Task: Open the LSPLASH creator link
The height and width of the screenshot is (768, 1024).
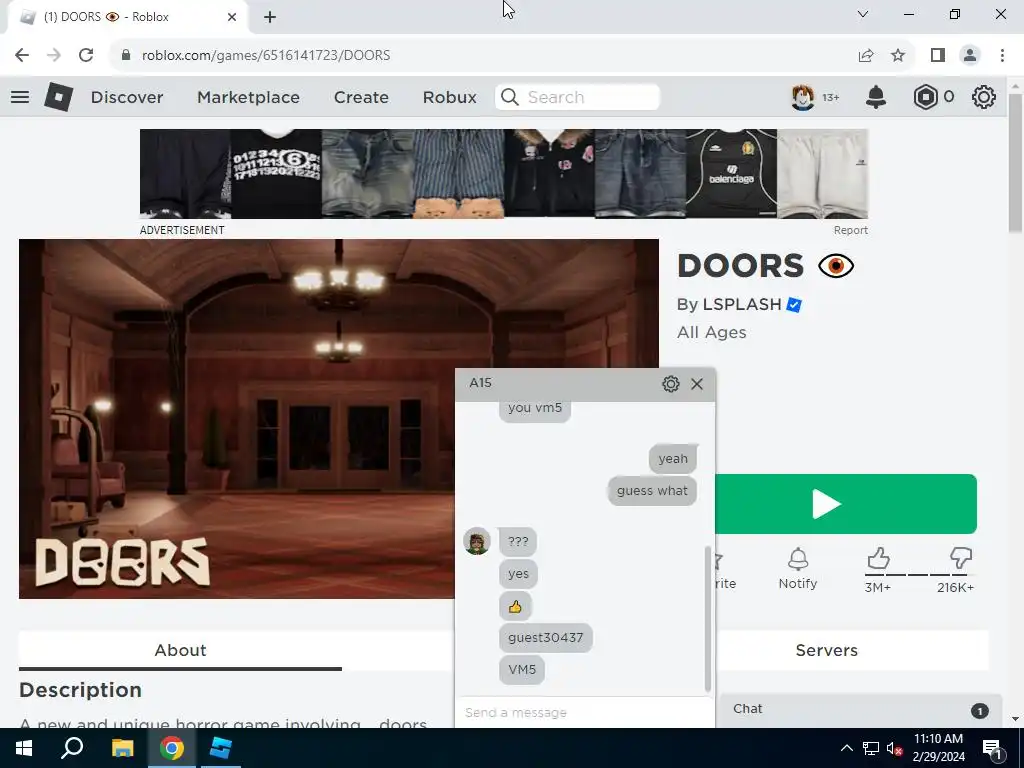Action: (742, 305)
